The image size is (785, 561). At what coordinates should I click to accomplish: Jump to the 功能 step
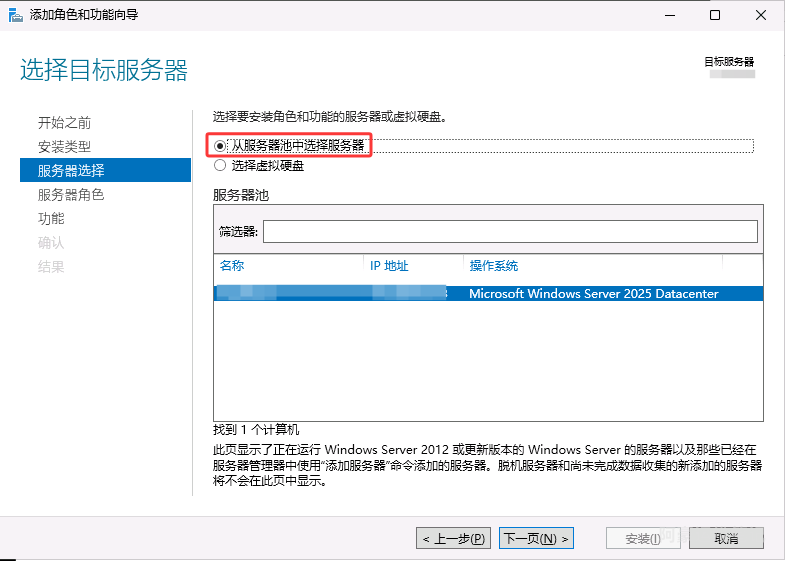[x=51, y=219]
